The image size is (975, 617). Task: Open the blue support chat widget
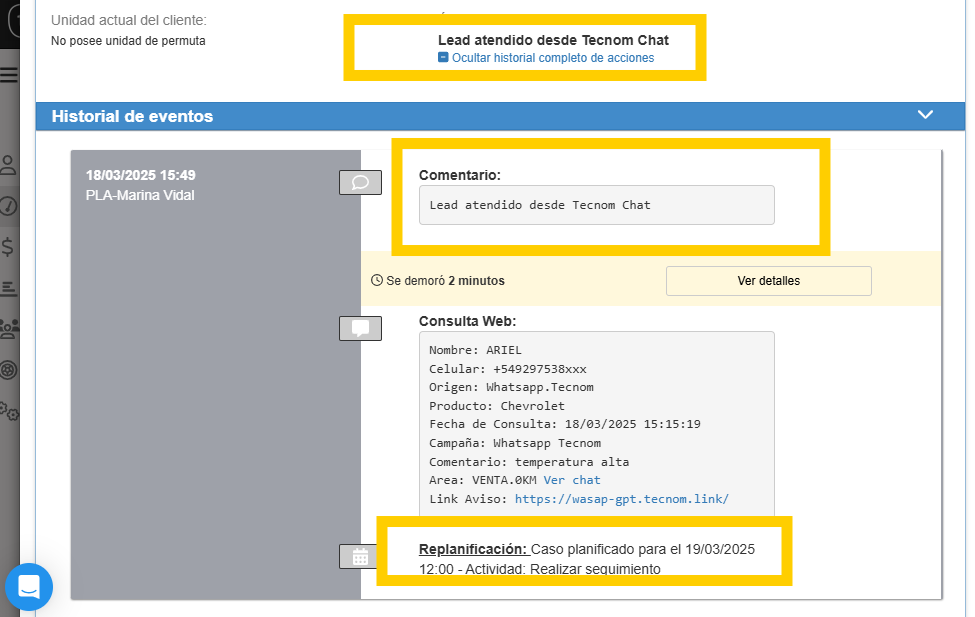tap(29, 587)
